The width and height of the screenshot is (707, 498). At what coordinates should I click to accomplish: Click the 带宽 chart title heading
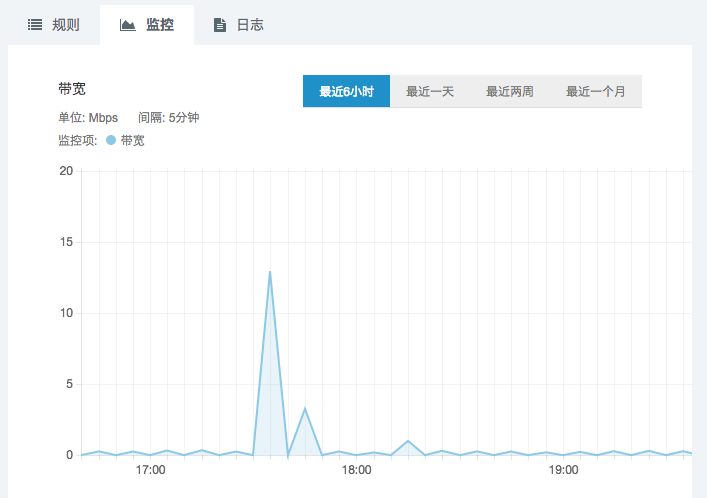[x=72, y=89]
